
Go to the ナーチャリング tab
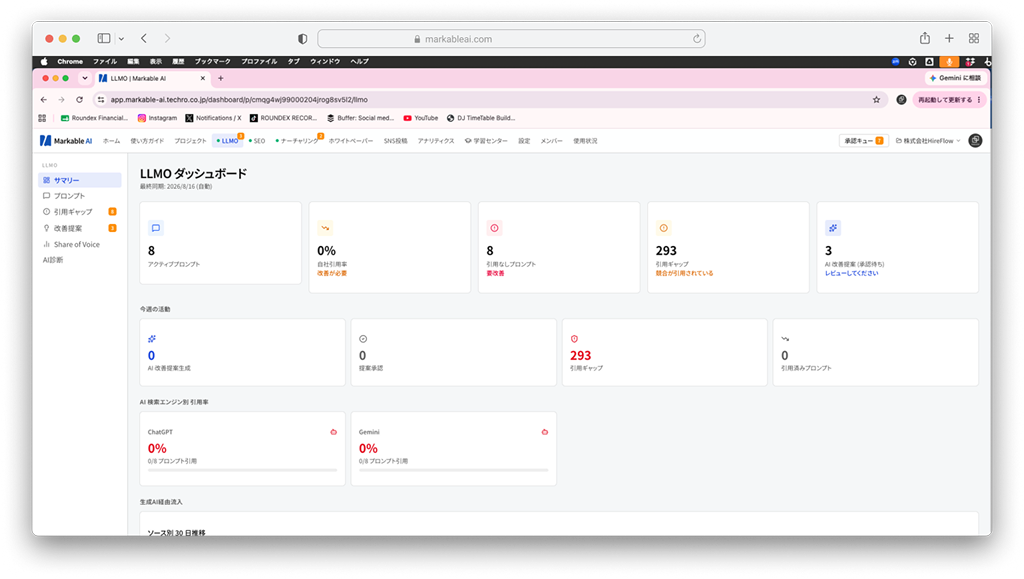(x=298, y=141)
